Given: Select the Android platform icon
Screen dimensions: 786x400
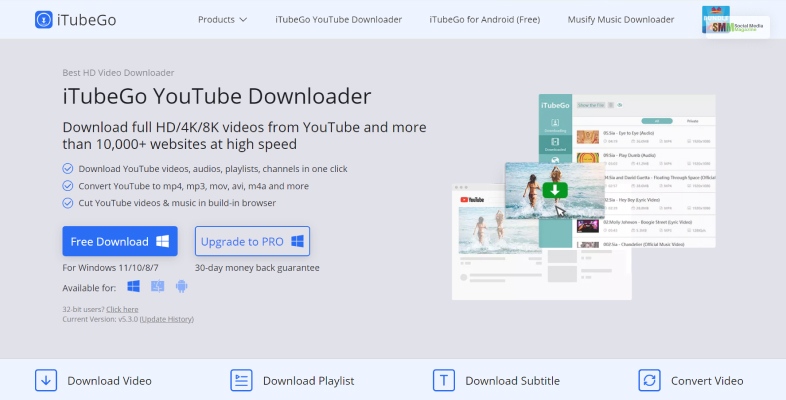Looking at the screenshot, I should point(181,286).
